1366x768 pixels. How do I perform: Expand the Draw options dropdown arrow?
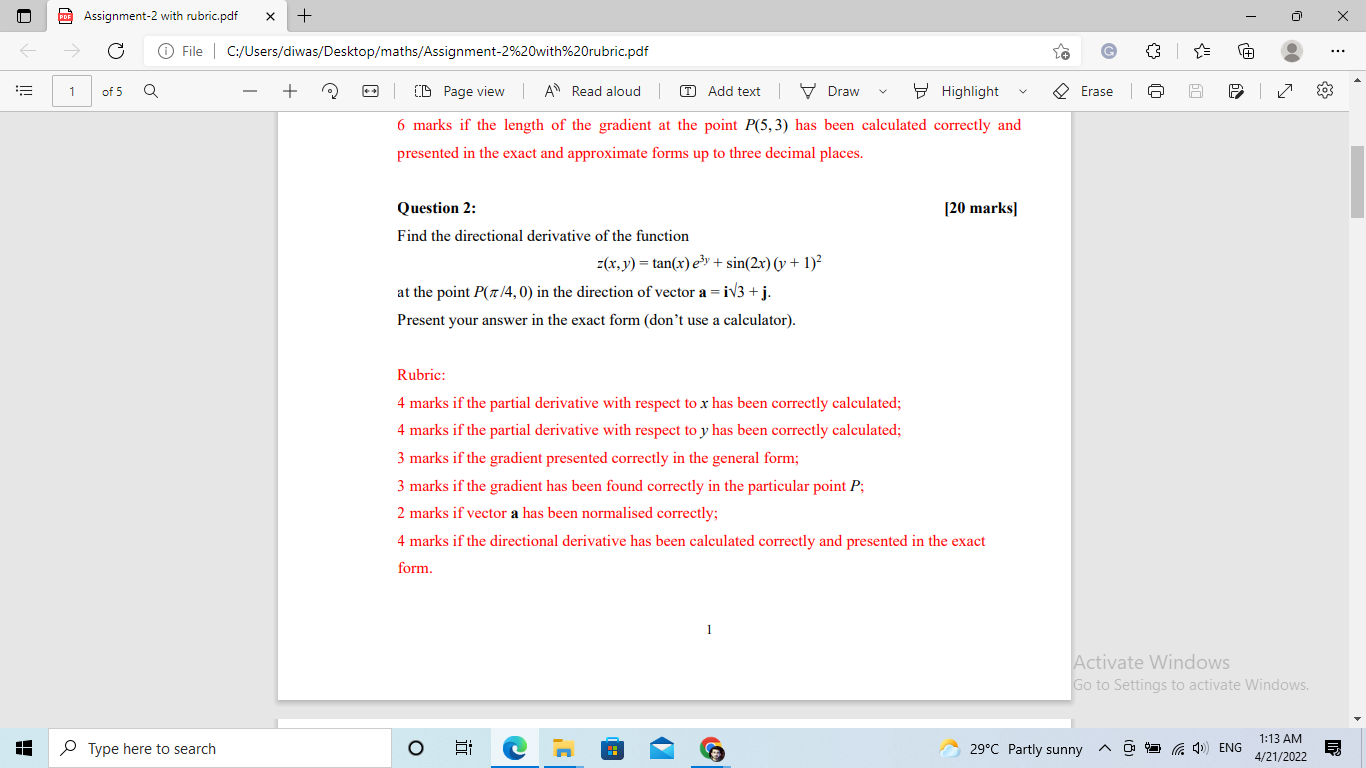pyautogui.click(x=883, y=91)
